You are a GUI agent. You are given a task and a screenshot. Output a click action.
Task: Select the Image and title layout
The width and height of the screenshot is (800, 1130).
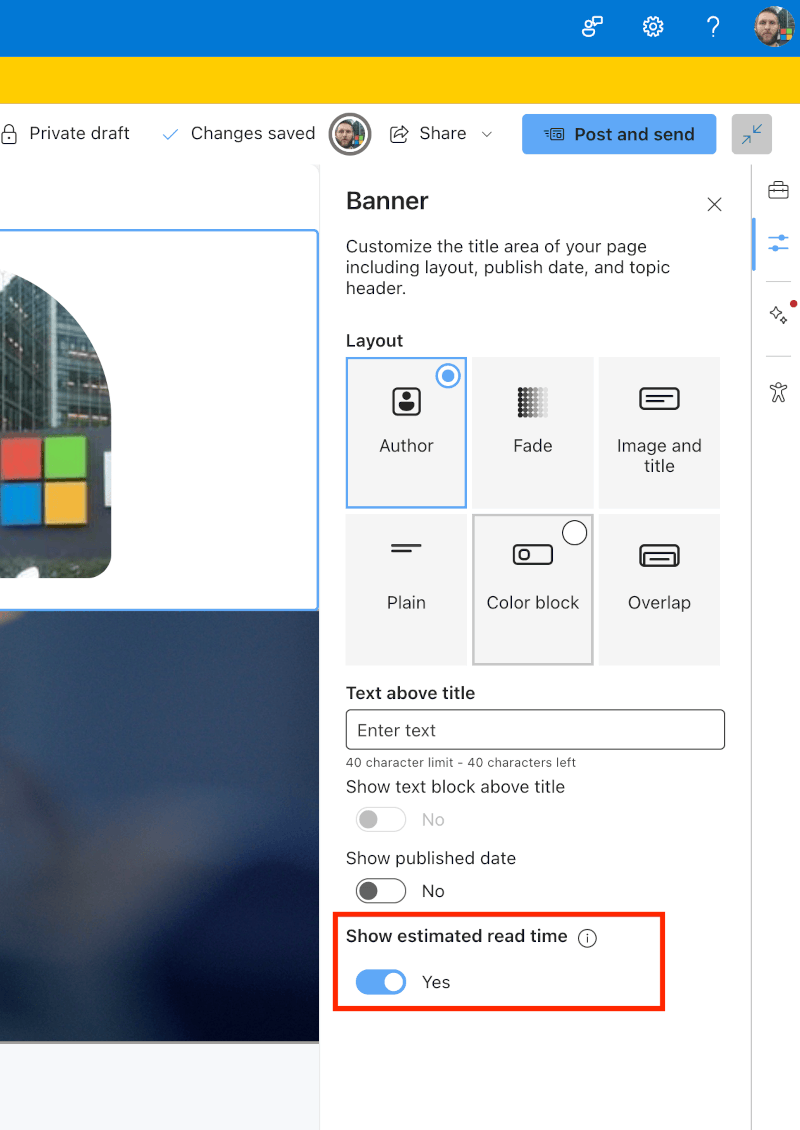tap(659, 433)
